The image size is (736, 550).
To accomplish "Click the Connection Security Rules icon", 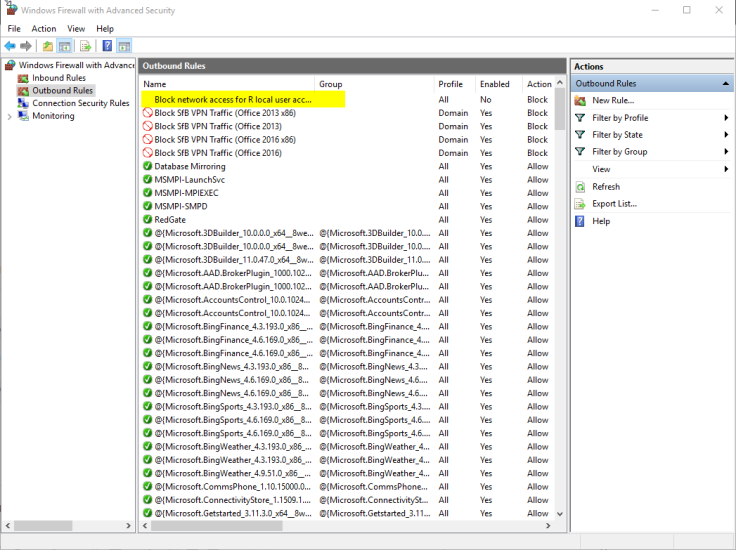I will click(x=23, y=103).
